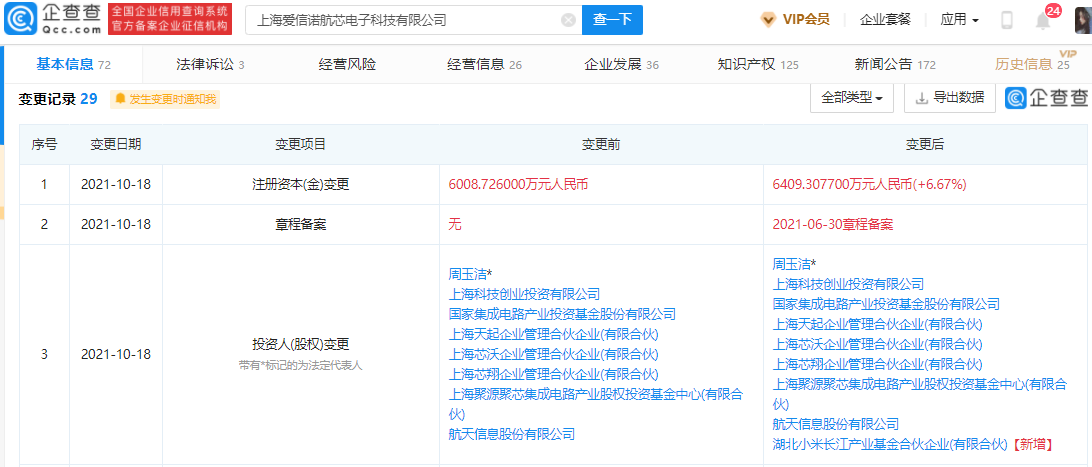Click the 查一下 search button
Viewport: 1092px width, 467px height.
coord(612,20)
